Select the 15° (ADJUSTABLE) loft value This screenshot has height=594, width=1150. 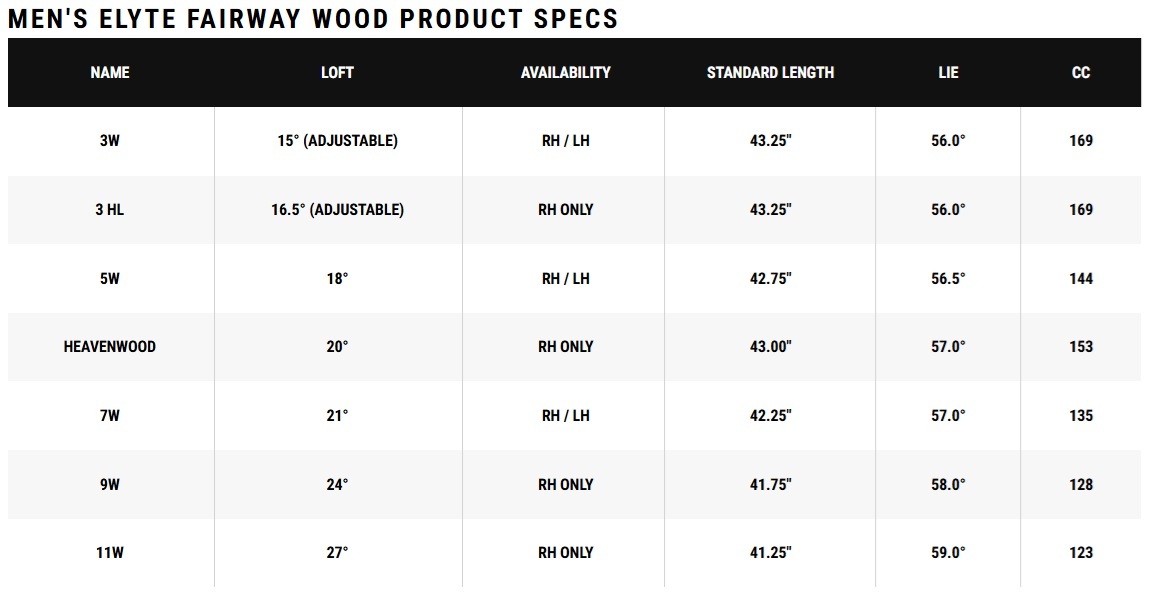pos(337,141)
